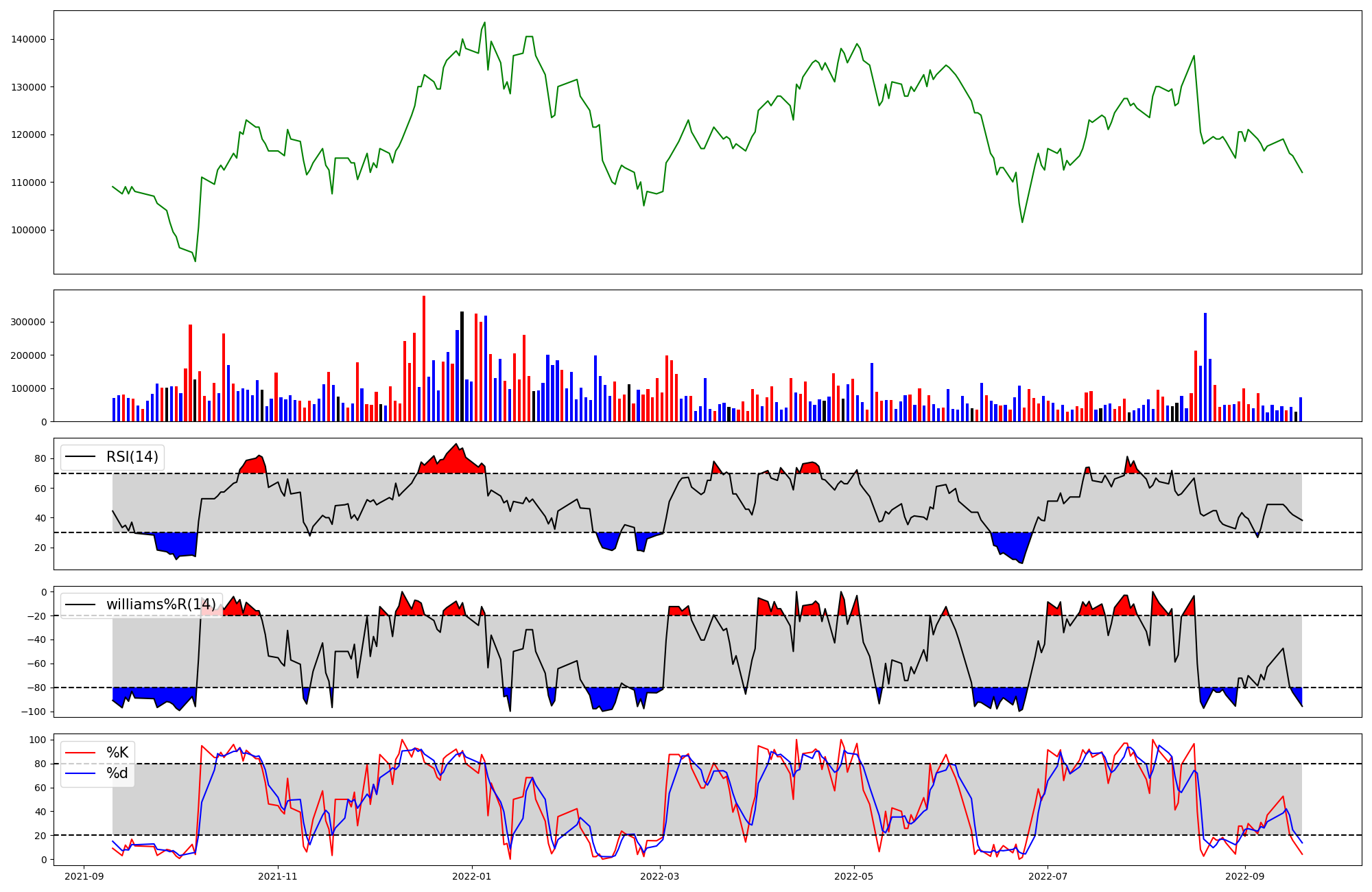Click the RSI(14) legend entry

tap(132, 457)
